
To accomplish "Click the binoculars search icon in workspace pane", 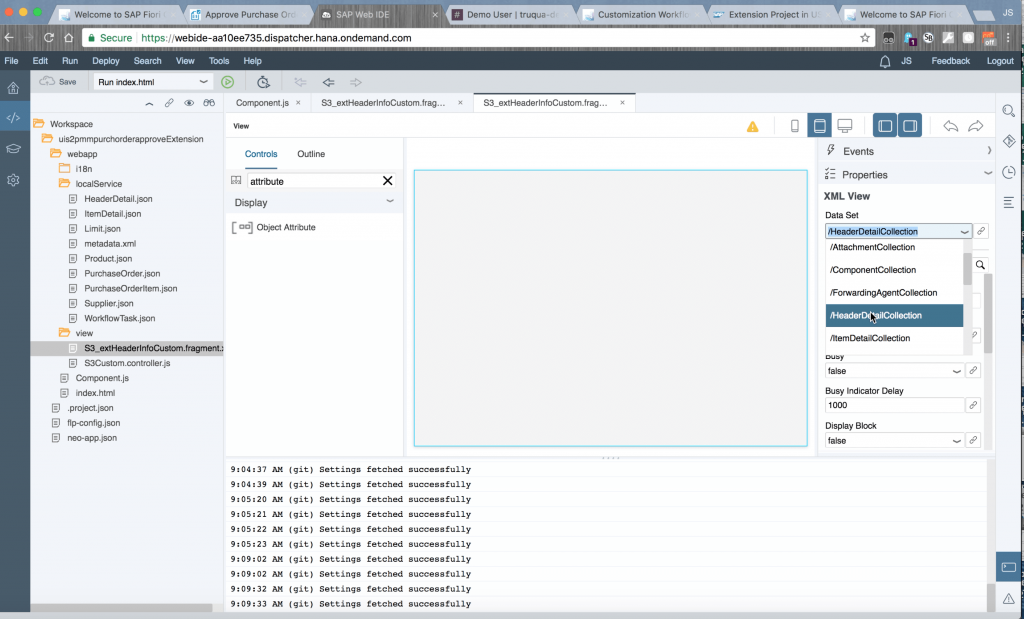I will (x=209, y=103).
